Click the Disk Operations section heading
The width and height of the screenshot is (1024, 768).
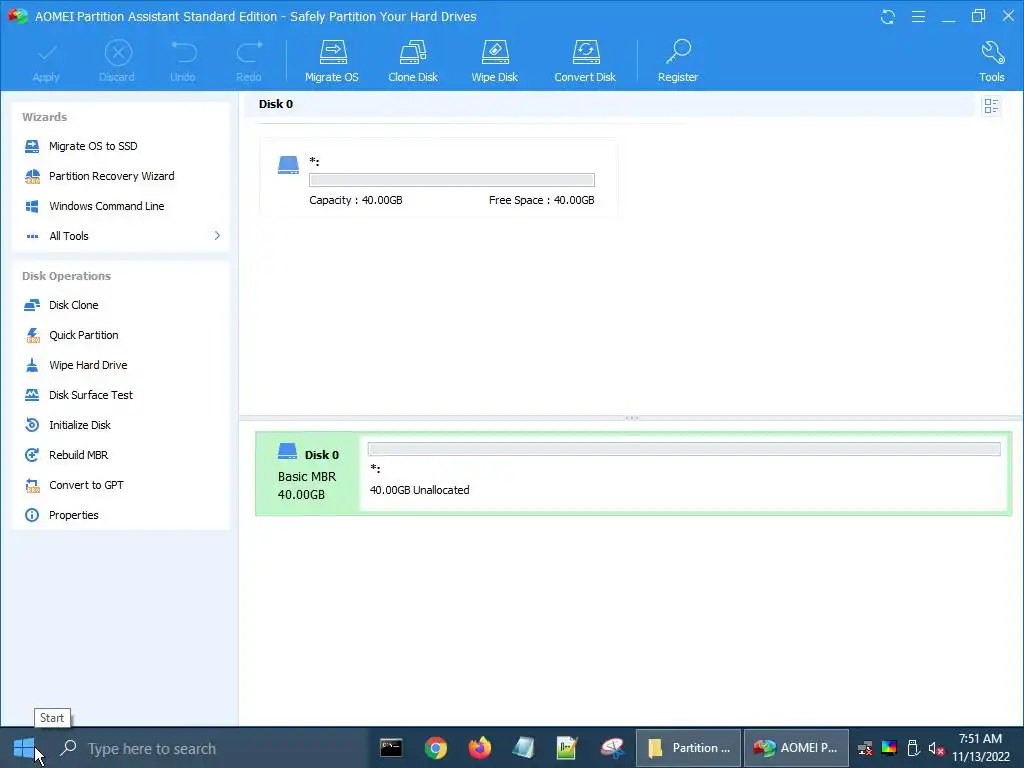click(67, 276)
